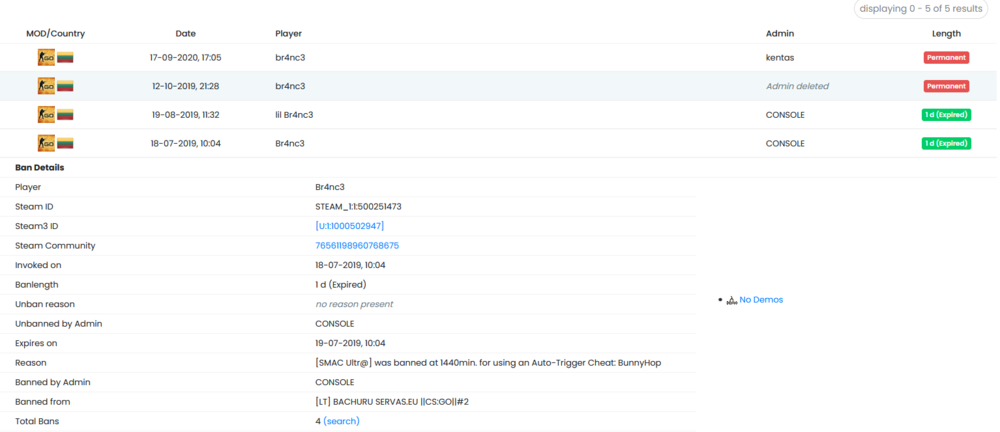Click the No Demos link
The height and width of the screenshot is (432, 1000).
[761, 300]
